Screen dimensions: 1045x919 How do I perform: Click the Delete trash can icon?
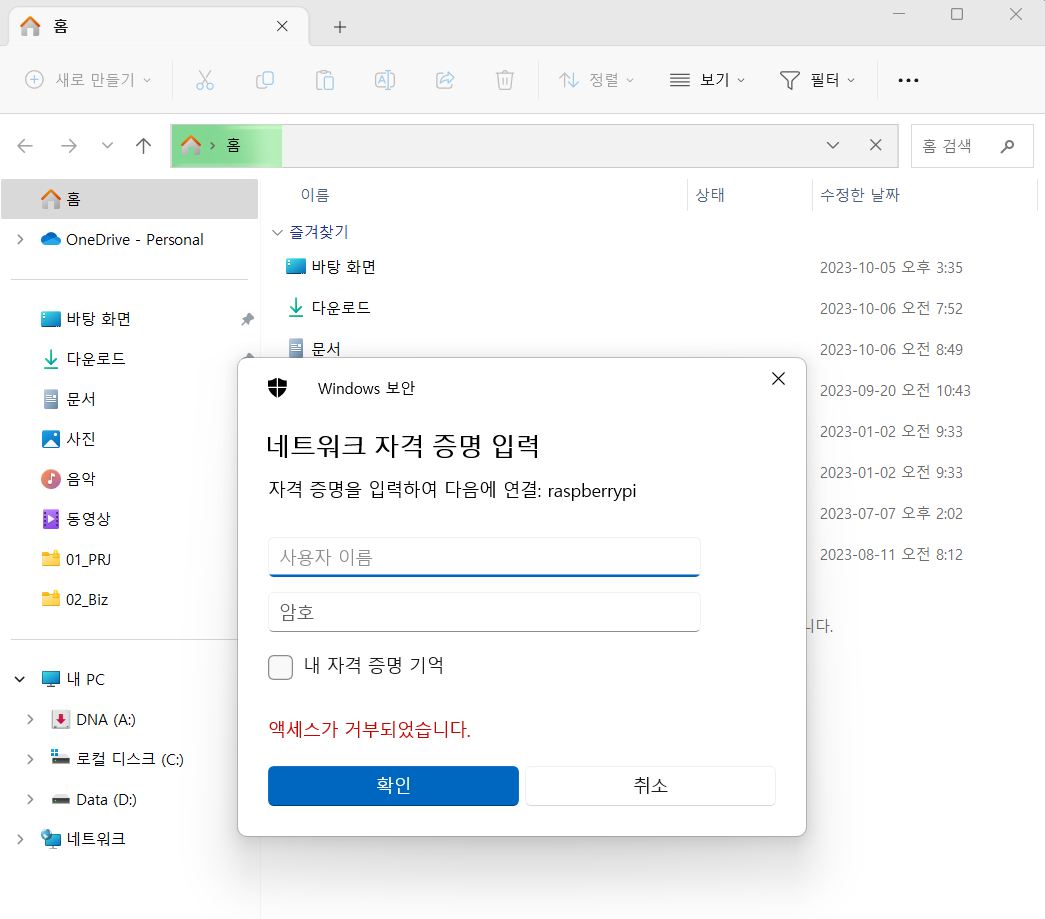505,80
